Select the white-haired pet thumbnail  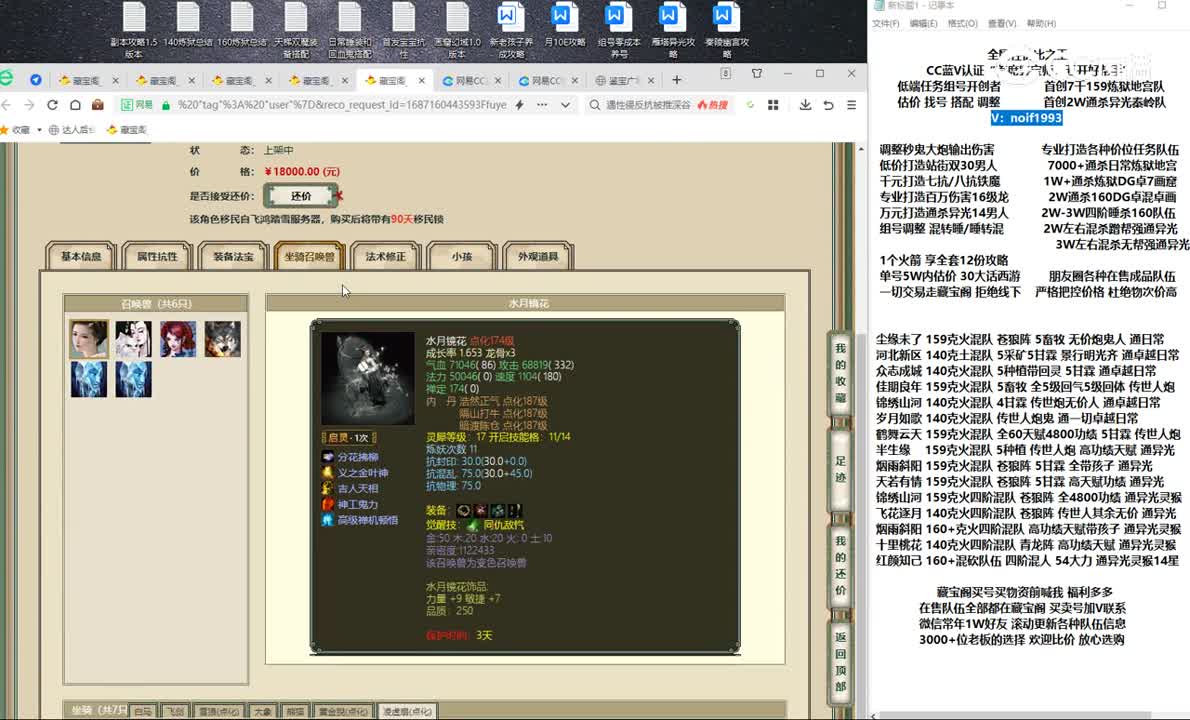point(134,338)
